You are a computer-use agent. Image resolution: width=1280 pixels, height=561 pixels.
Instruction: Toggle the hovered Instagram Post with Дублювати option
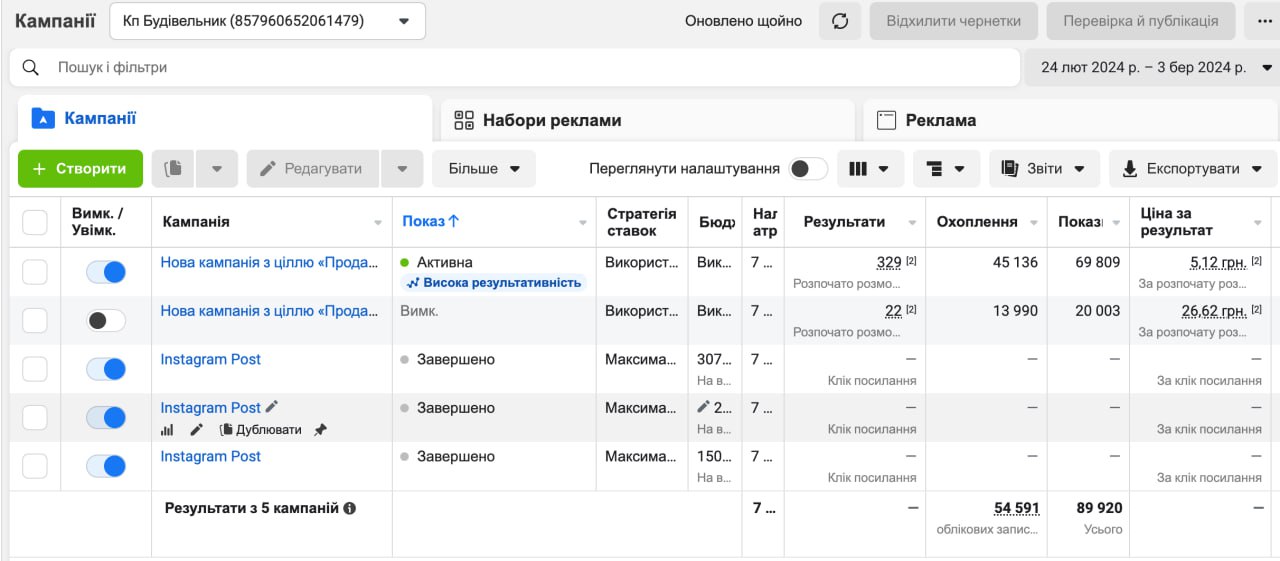(106, 417)
